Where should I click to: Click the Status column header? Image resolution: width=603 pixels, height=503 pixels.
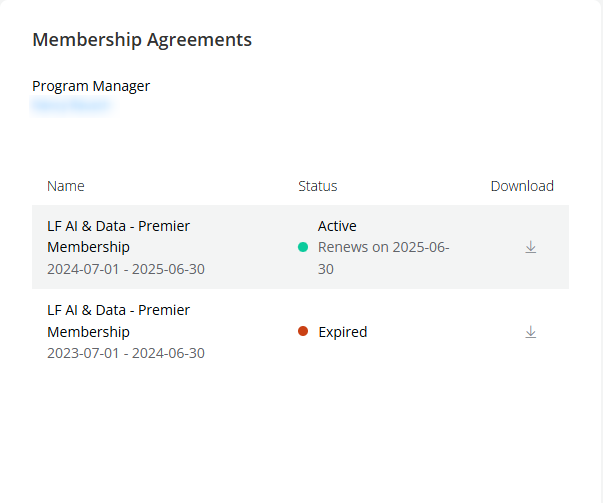point(318,186)
